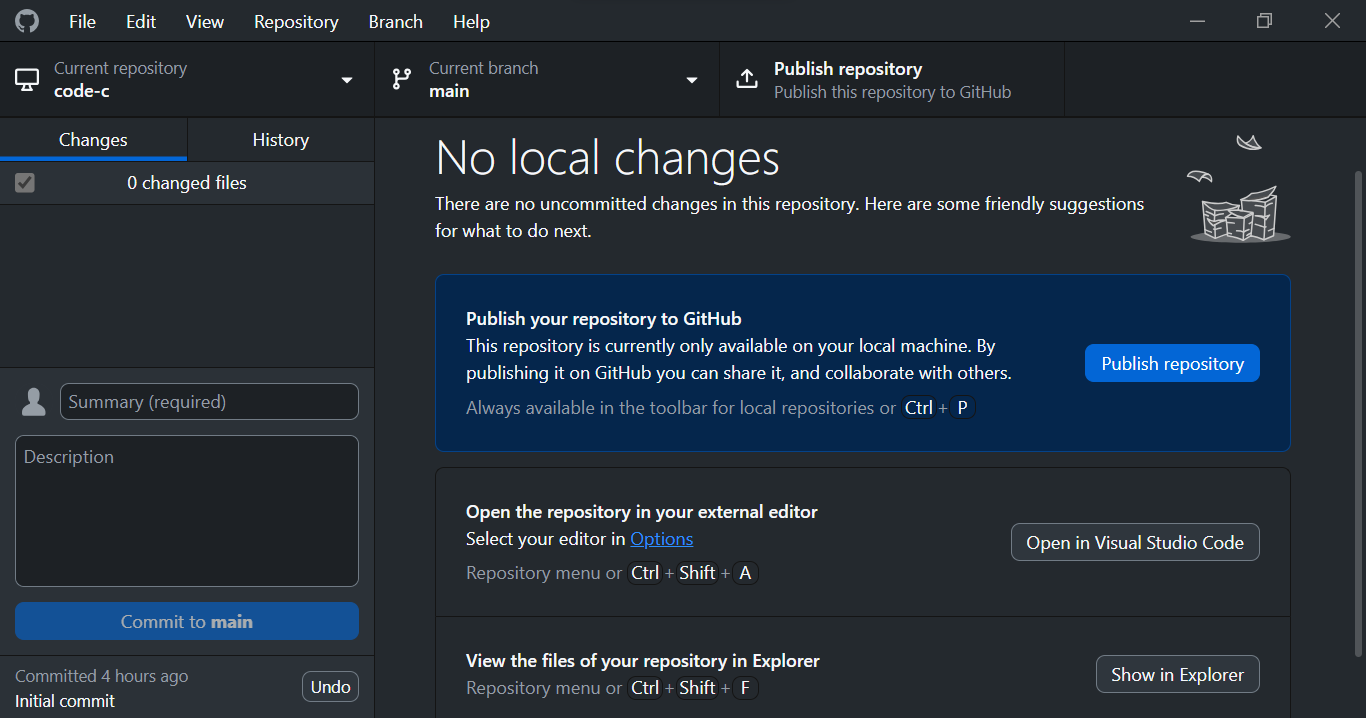The image size is (1366, 718).
Task: Click the git branch icon
Action: coord(402,80)
